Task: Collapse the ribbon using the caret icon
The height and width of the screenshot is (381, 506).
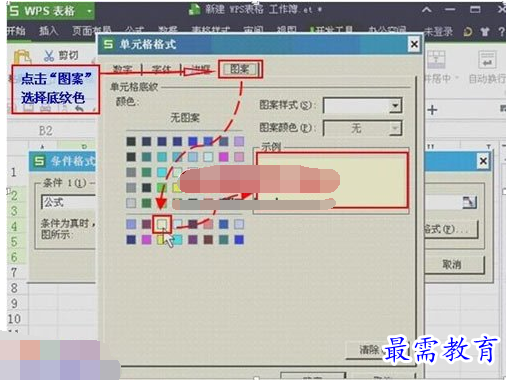Action: pos(427,10)
